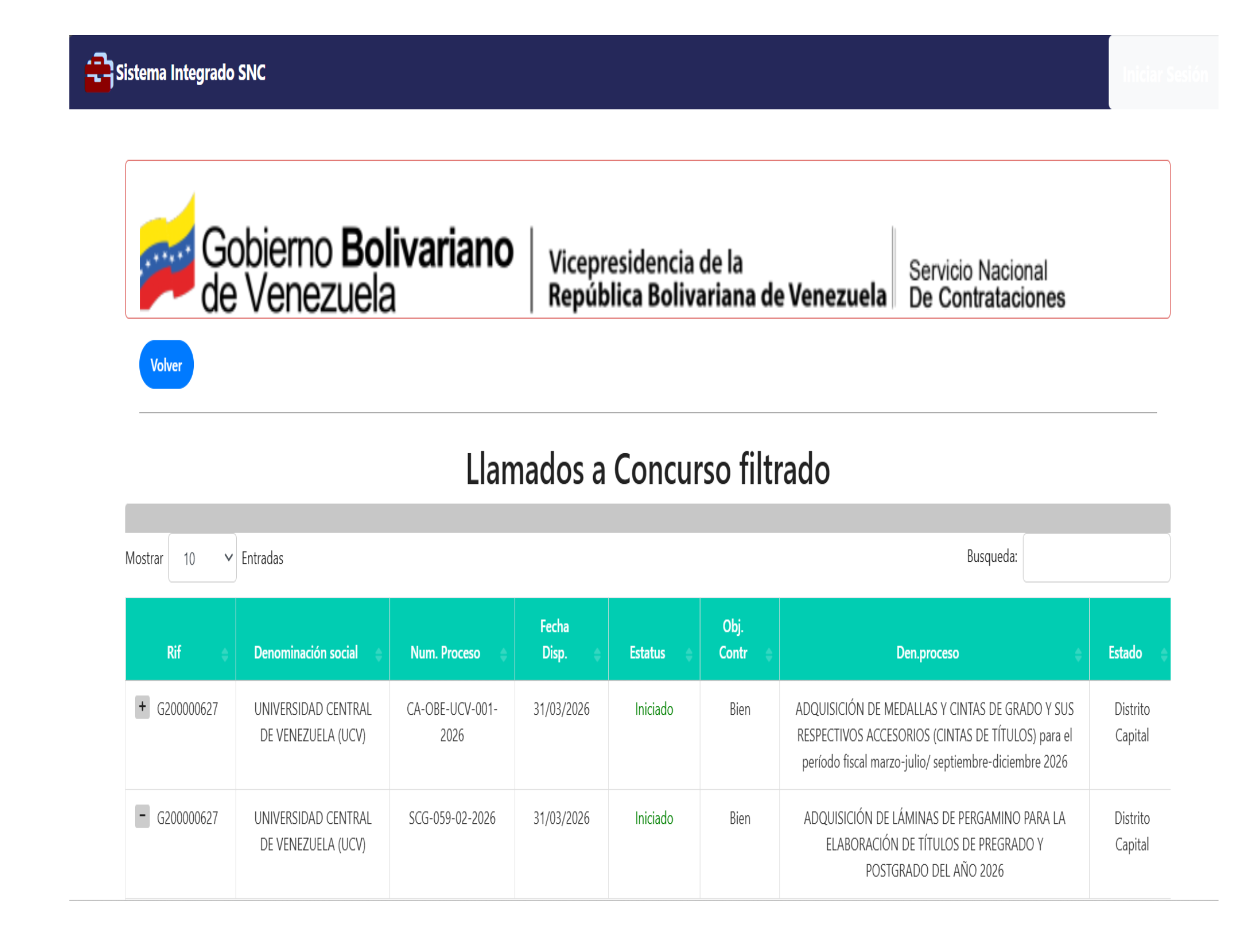Image resolution: width=1254 pixels, height=952 pixels.
Task: Sort by Estado column header
Action: [1125, 653]
